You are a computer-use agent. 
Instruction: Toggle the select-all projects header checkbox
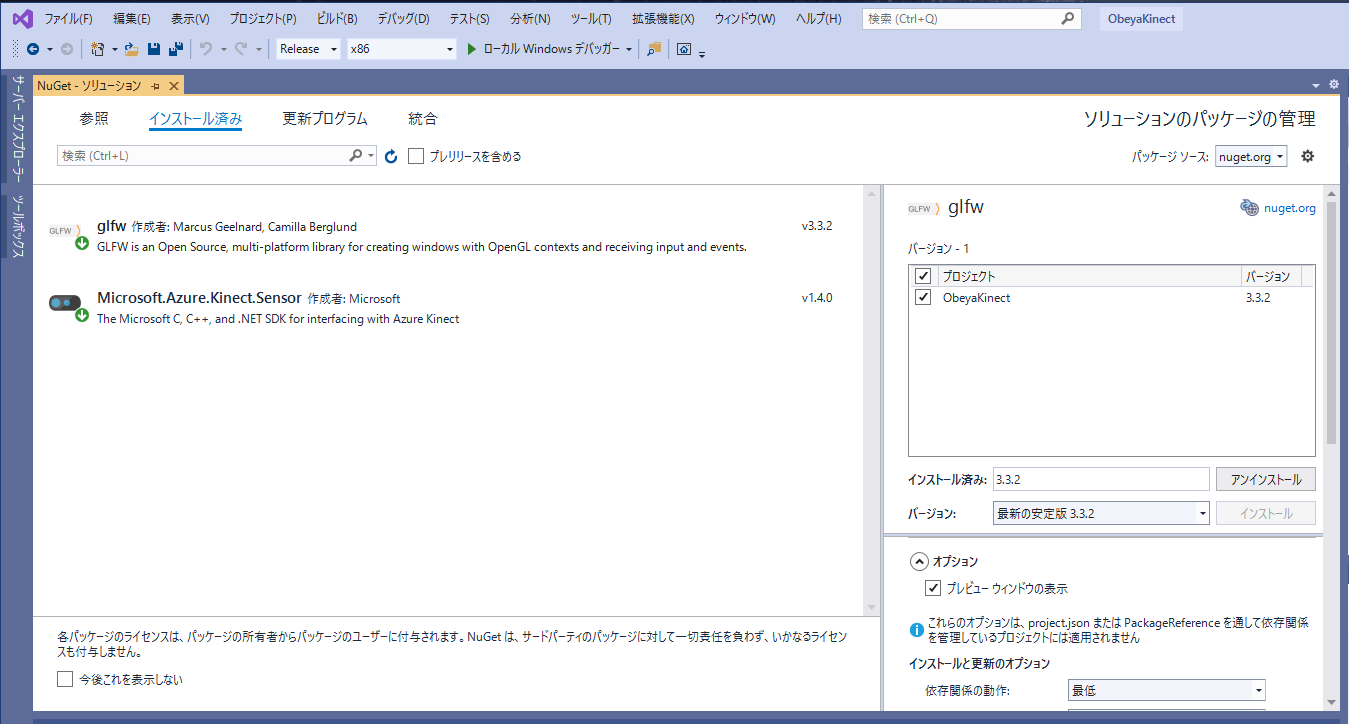pos(923,276)
